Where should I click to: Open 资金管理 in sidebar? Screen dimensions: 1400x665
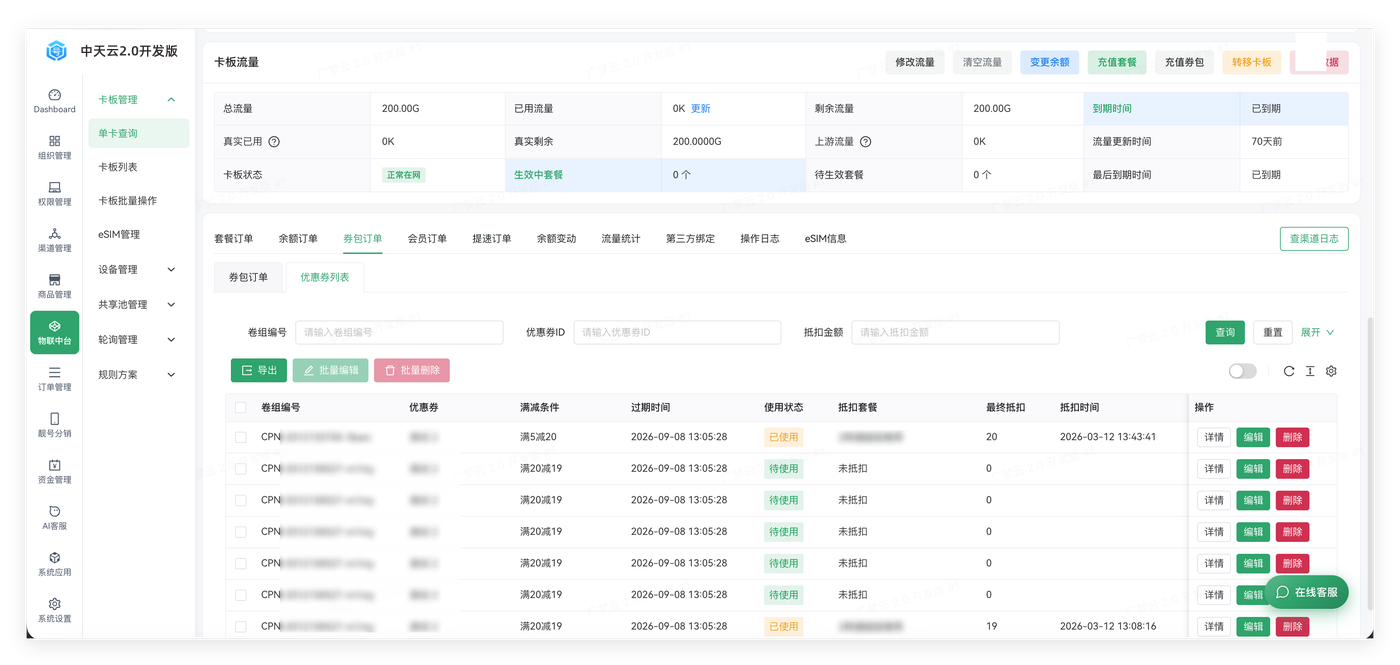54,471
